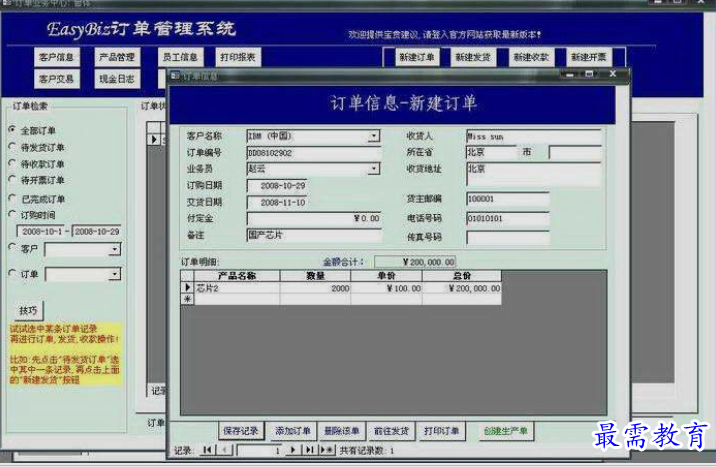This screenshot has height=467, width=716.
Task: Click total price cell ¥200,000.00 in row
Action: tap(462, 288)
